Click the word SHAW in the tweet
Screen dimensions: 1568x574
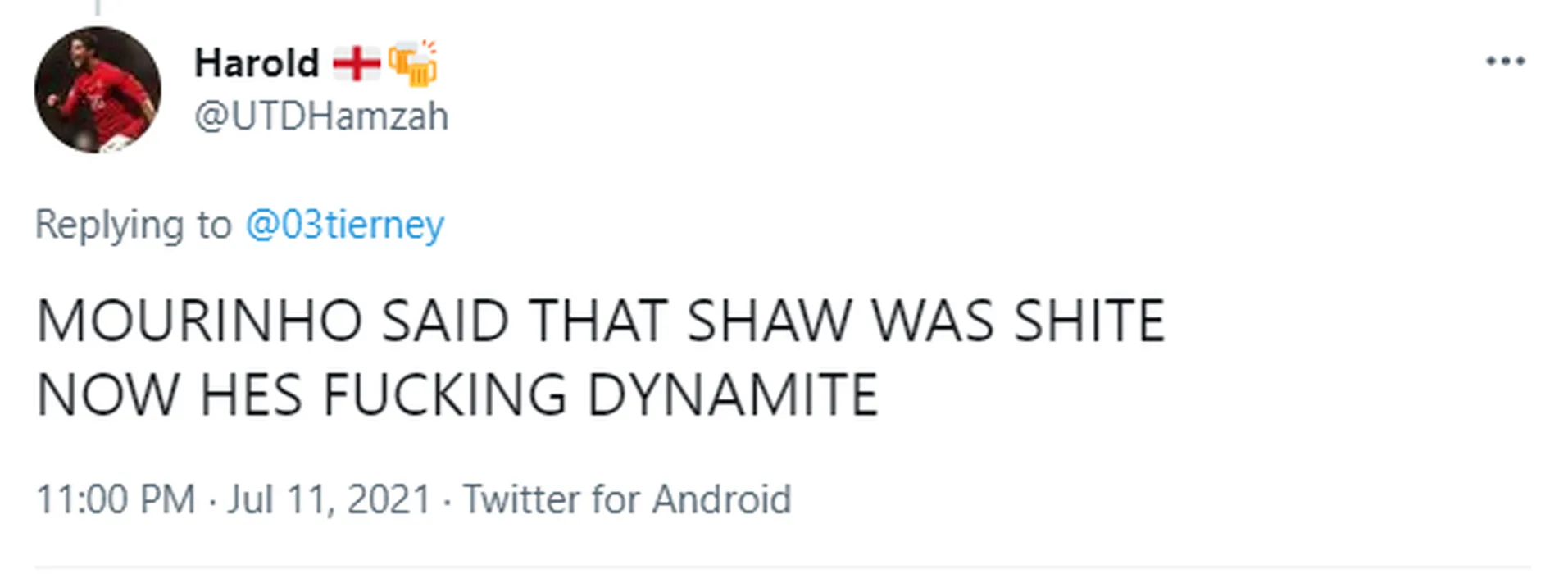769,321
